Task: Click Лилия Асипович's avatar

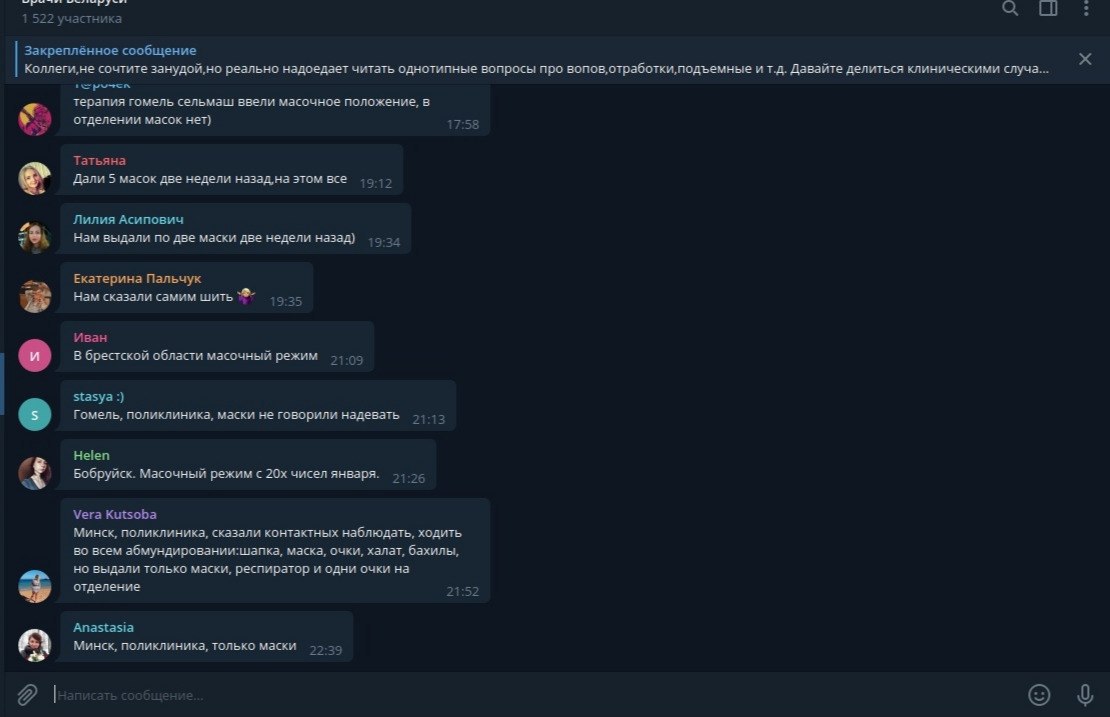Action: pyautogui.click(x=35, y=237)
